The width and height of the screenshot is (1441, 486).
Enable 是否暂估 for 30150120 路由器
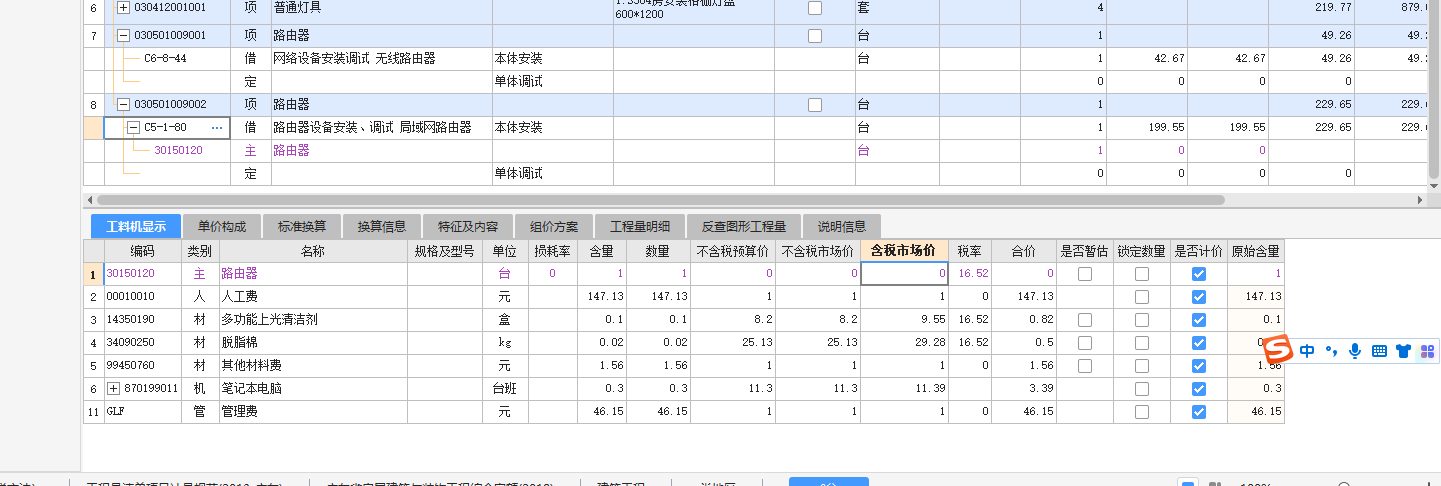click(1085, 274)
